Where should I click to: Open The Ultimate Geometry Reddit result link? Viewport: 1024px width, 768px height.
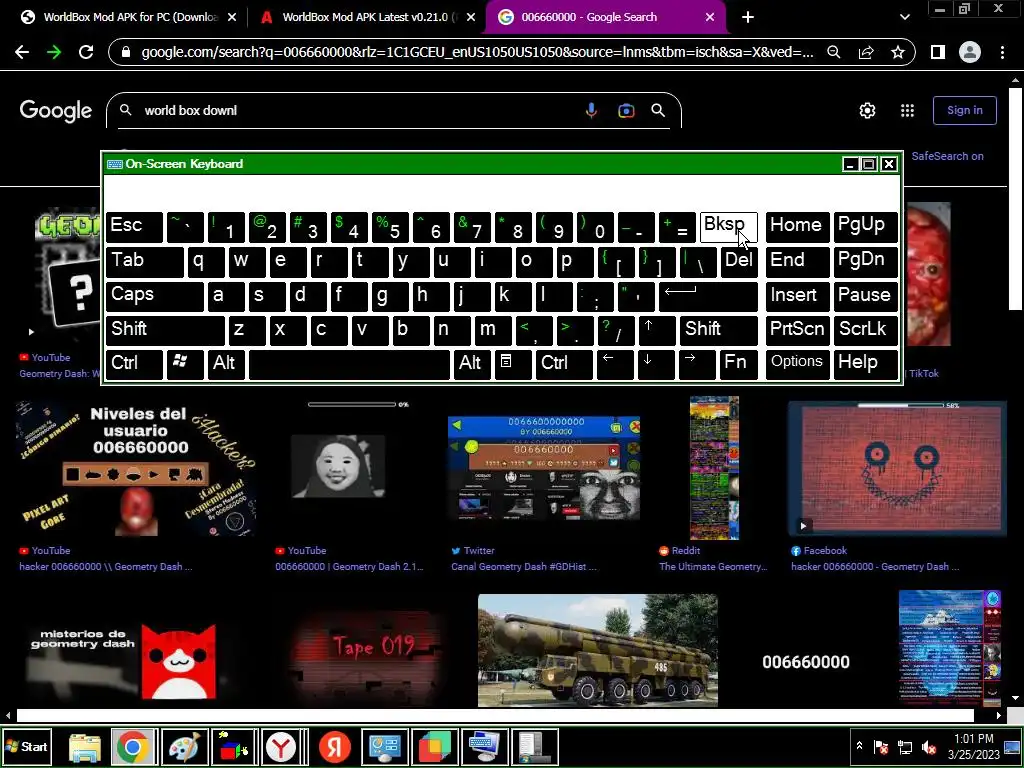tap(713, 567)
